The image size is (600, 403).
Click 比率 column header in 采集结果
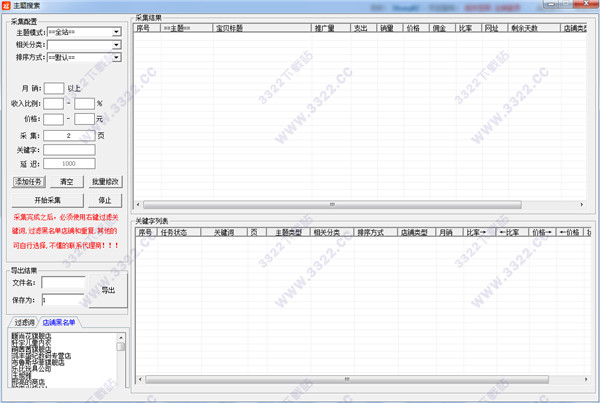pyautogui.click(x=468, y=28)
